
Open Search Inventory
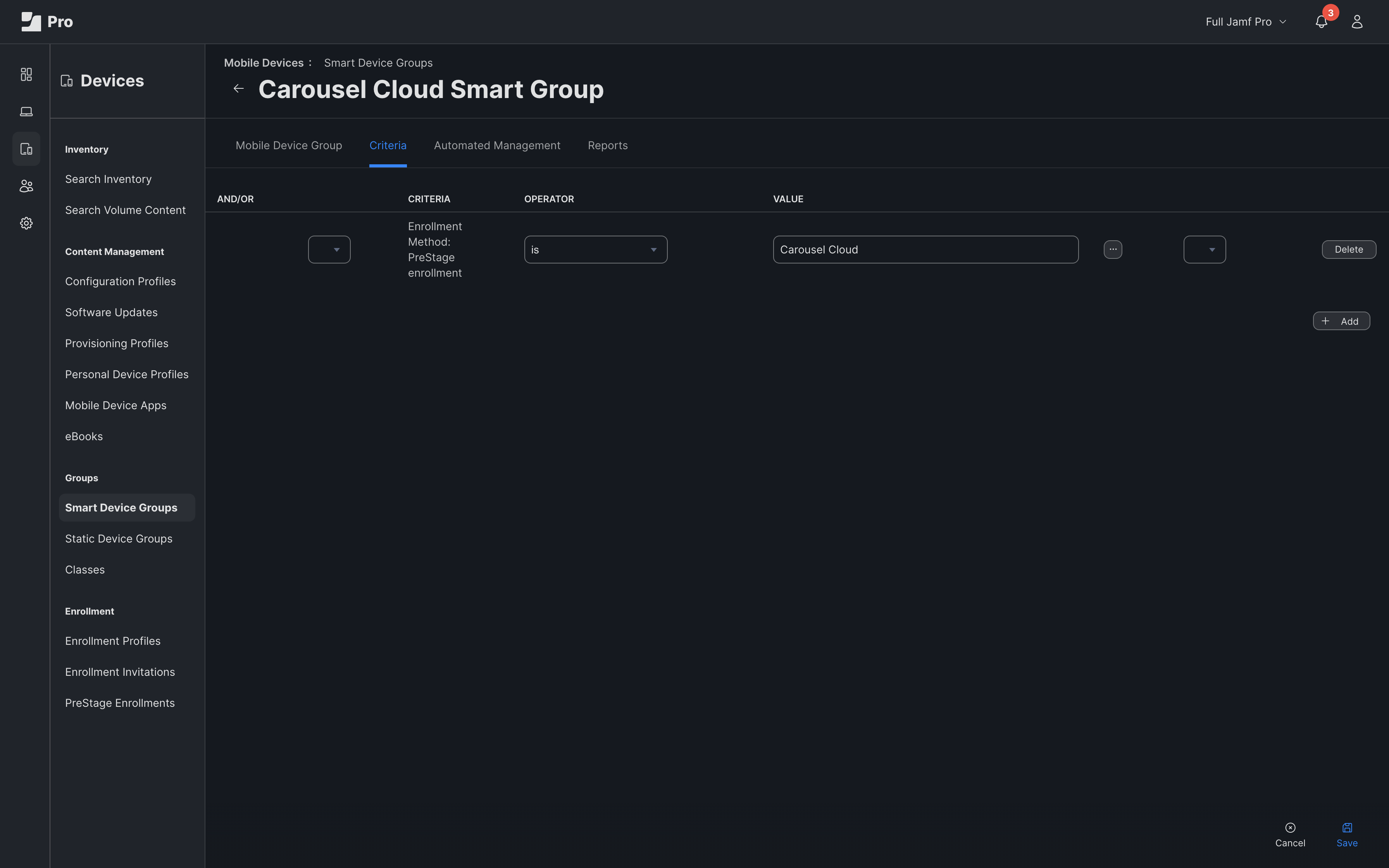pyautogui.click(x=109, y=179)
